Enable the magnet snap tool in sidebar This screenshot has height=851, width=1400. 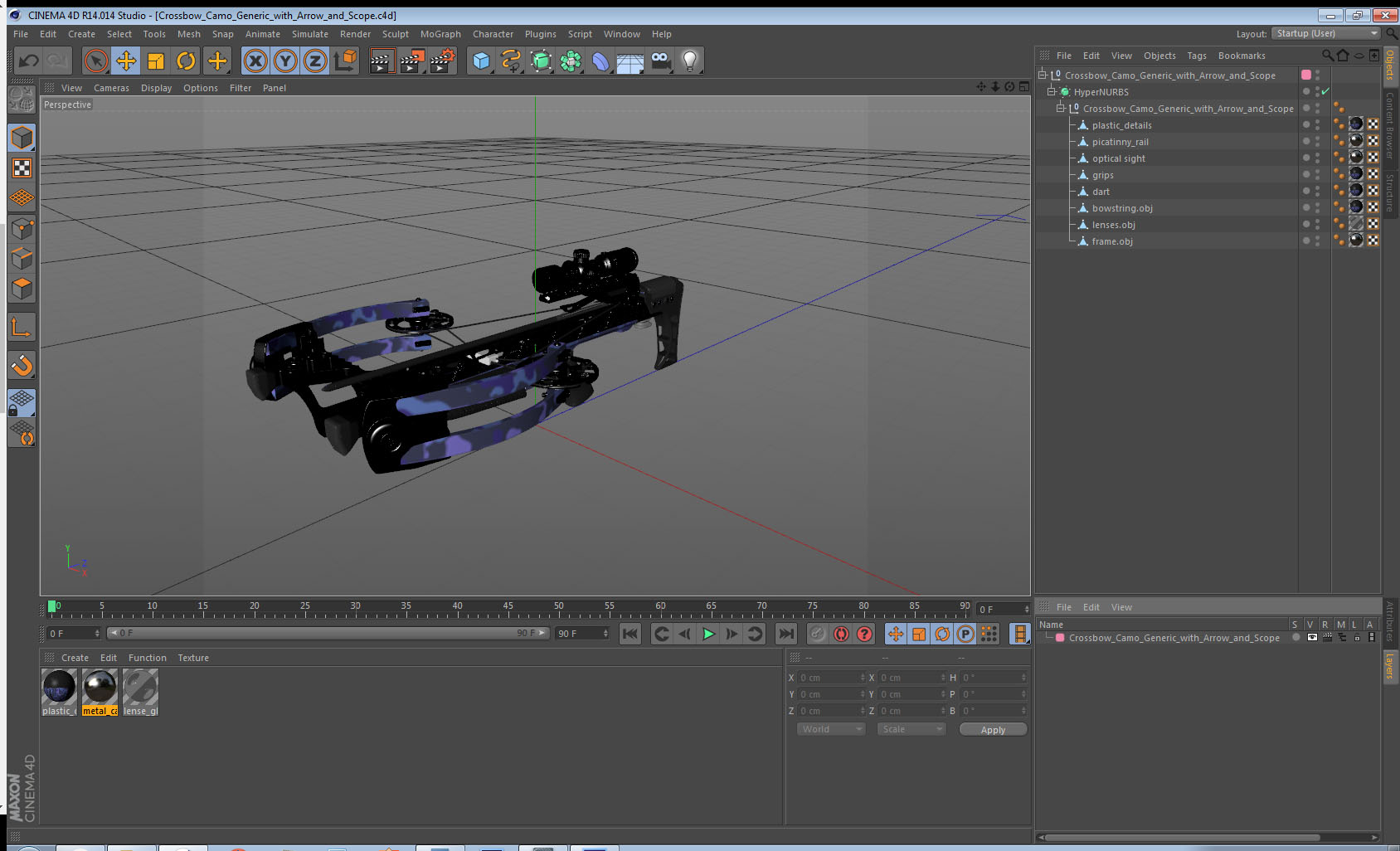22,366
